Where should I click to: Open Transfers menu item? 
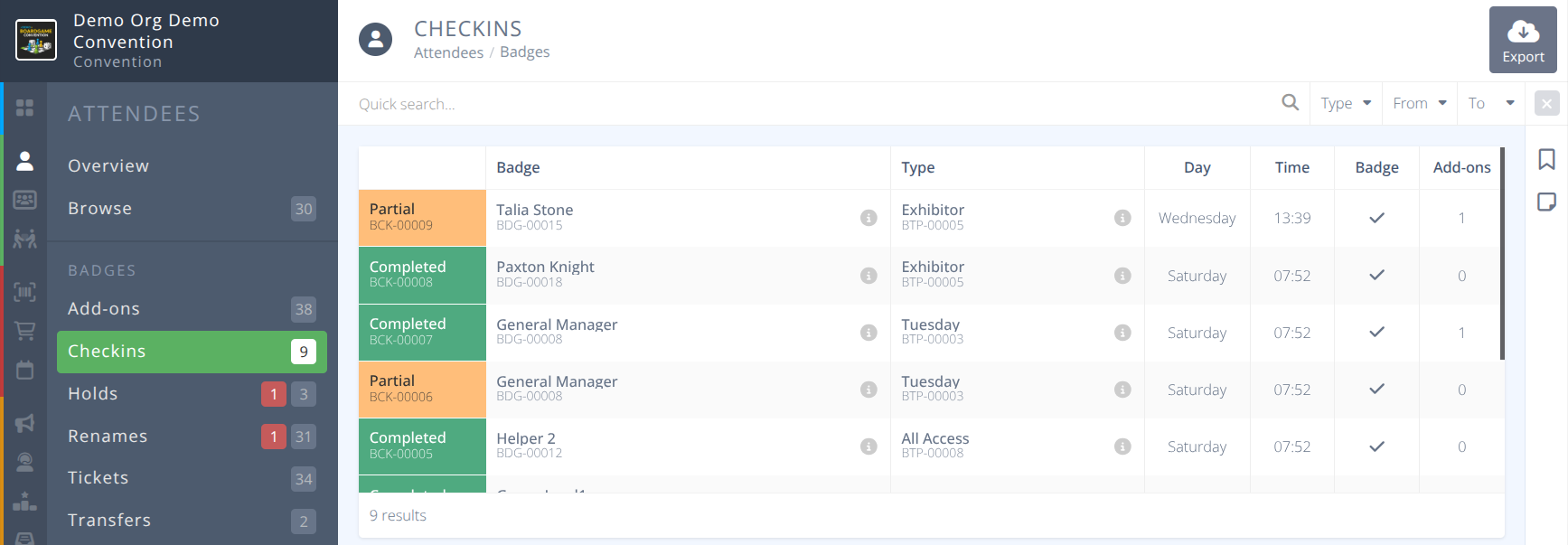(192, 521)
